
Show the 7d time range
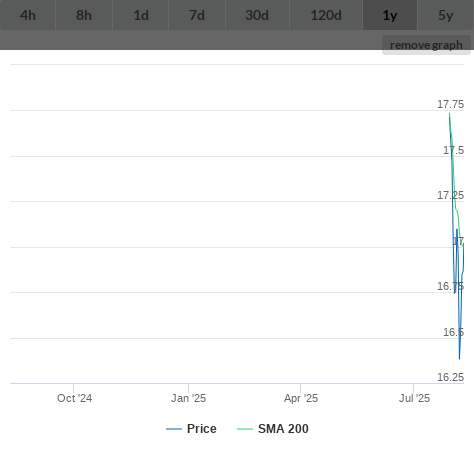(x=197, y=15)
